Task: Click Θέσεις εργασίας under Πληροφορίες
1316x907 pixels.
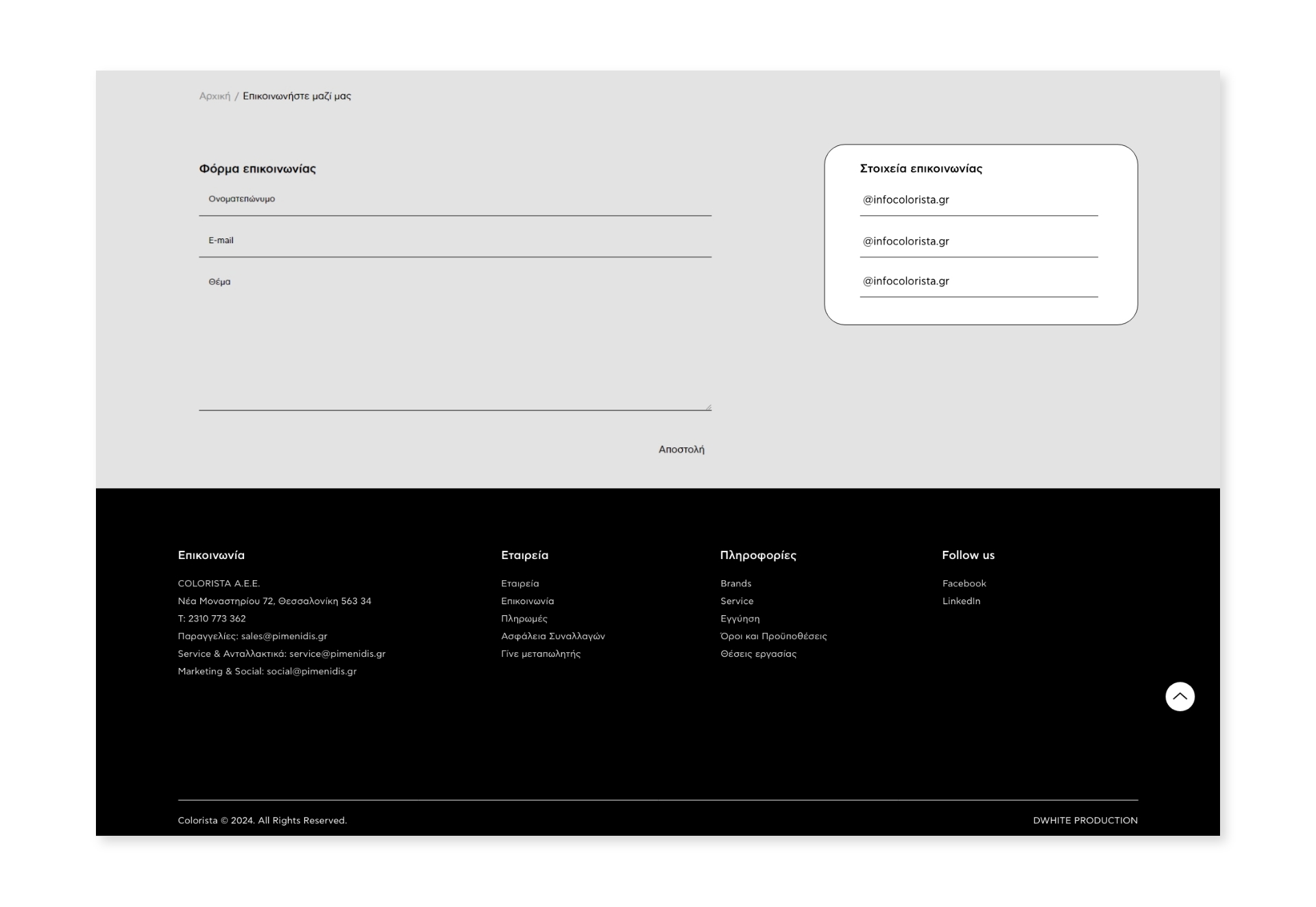Action: 758,654
